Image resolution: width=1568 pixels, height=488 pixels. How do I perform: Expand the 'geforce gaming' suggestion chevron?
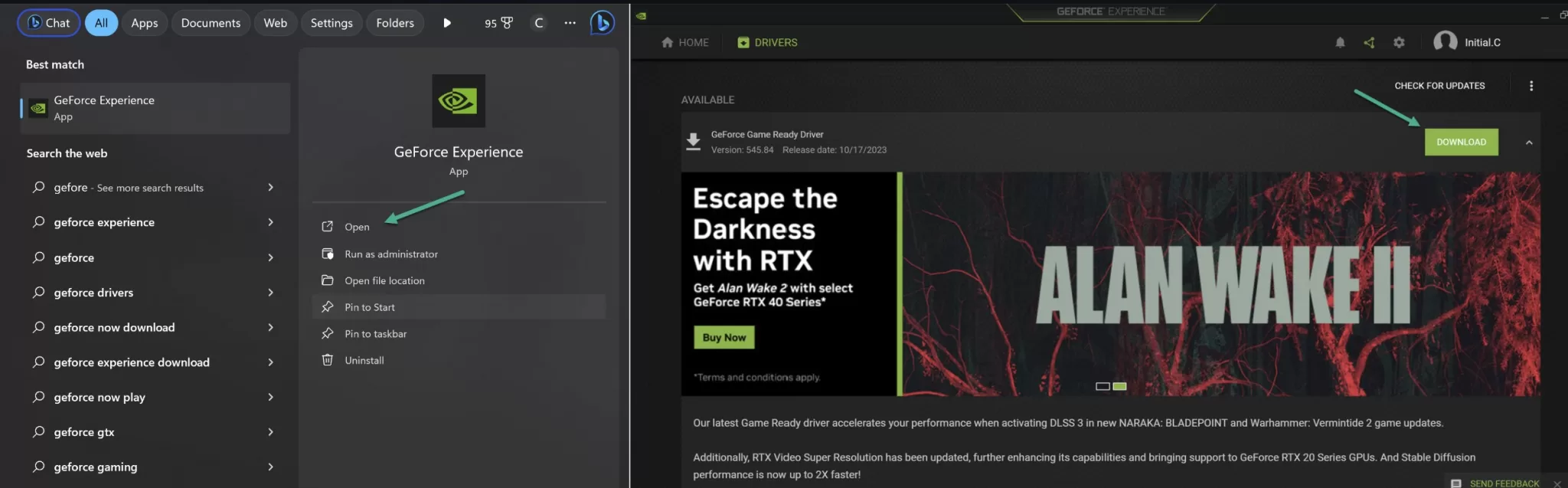pyautogui.click(x=270, y=467)
